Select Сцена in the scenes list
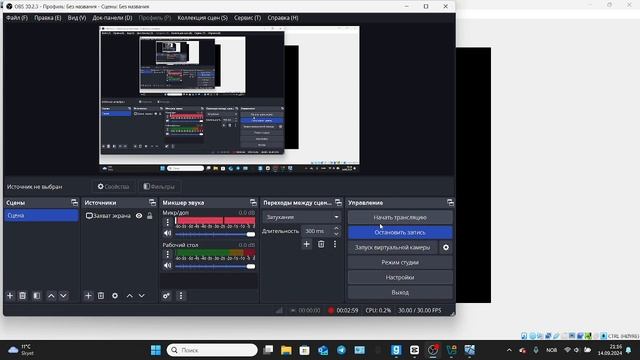640x360 pixels. point(41,216)
